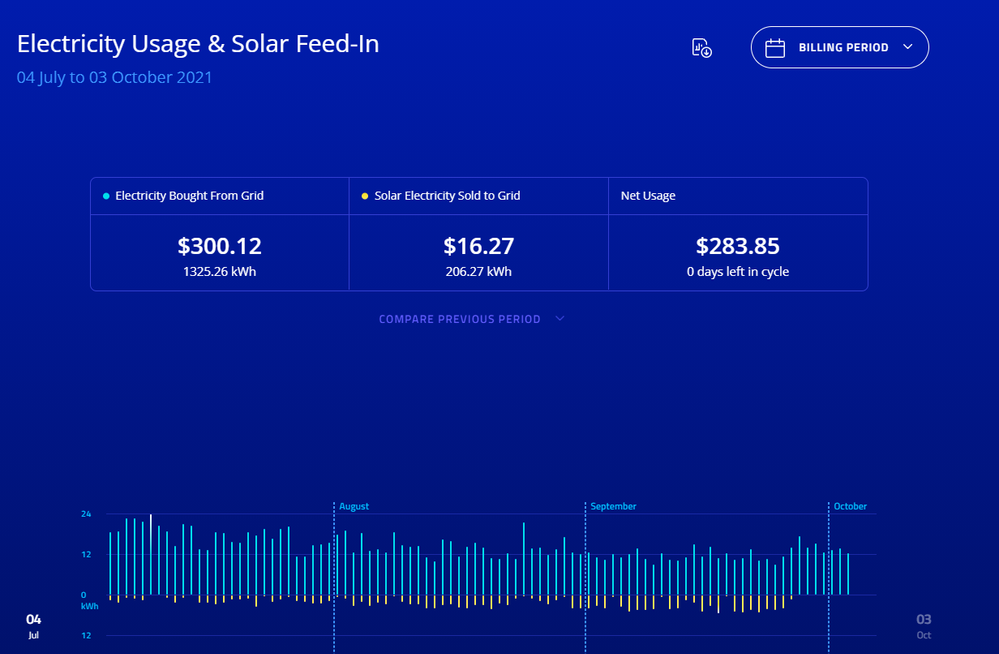Viewport: 999px width, 654px height.
Task: Click the September month marker on chart
Action: tap(613, 506)
